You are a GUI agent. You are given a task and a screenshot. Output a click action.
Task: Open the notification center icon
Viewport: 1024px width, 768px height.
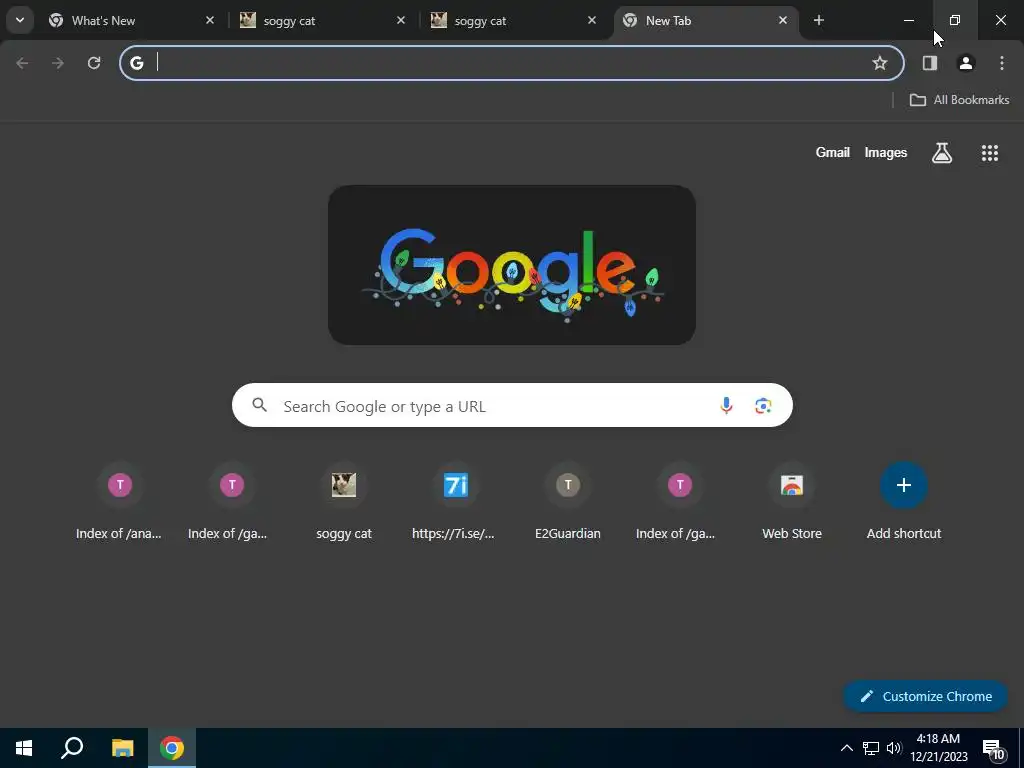[994, 750]
